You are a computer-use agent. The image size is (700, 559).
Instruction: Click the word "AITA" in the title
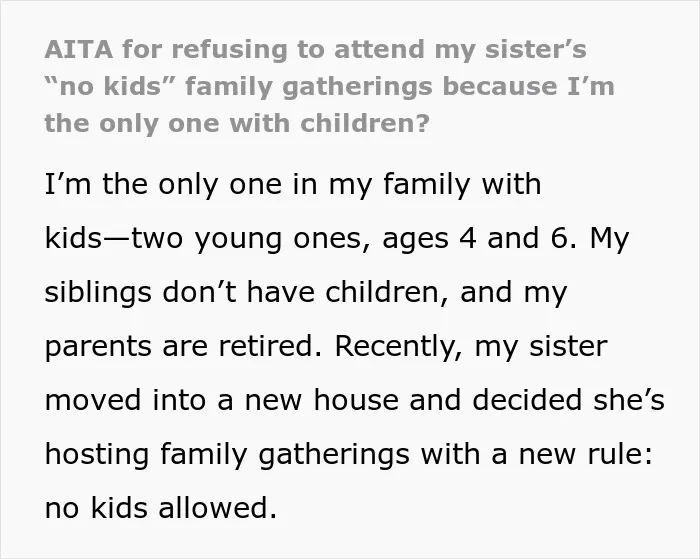pyautogui.click(x=79, y=49)
